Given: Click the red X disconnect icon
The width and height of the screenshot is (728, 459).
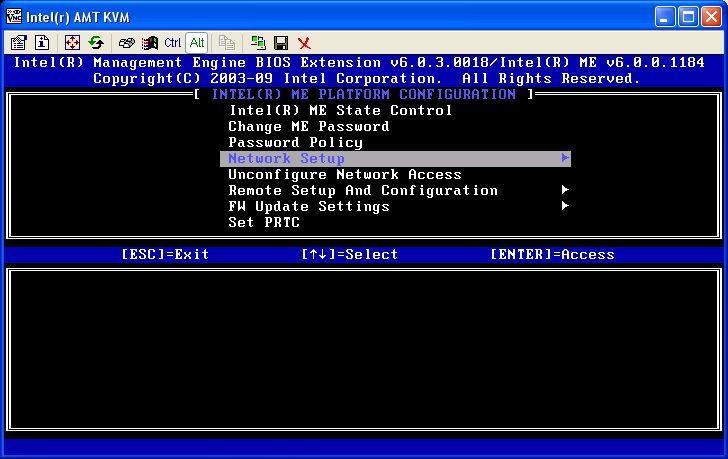Looking at the screenshot, I should click(x=304, y=43).
